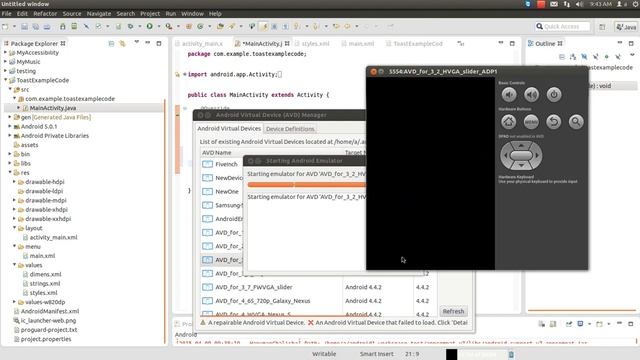Open the Java perspective button

pyautogui.click(x=626, y=27)
